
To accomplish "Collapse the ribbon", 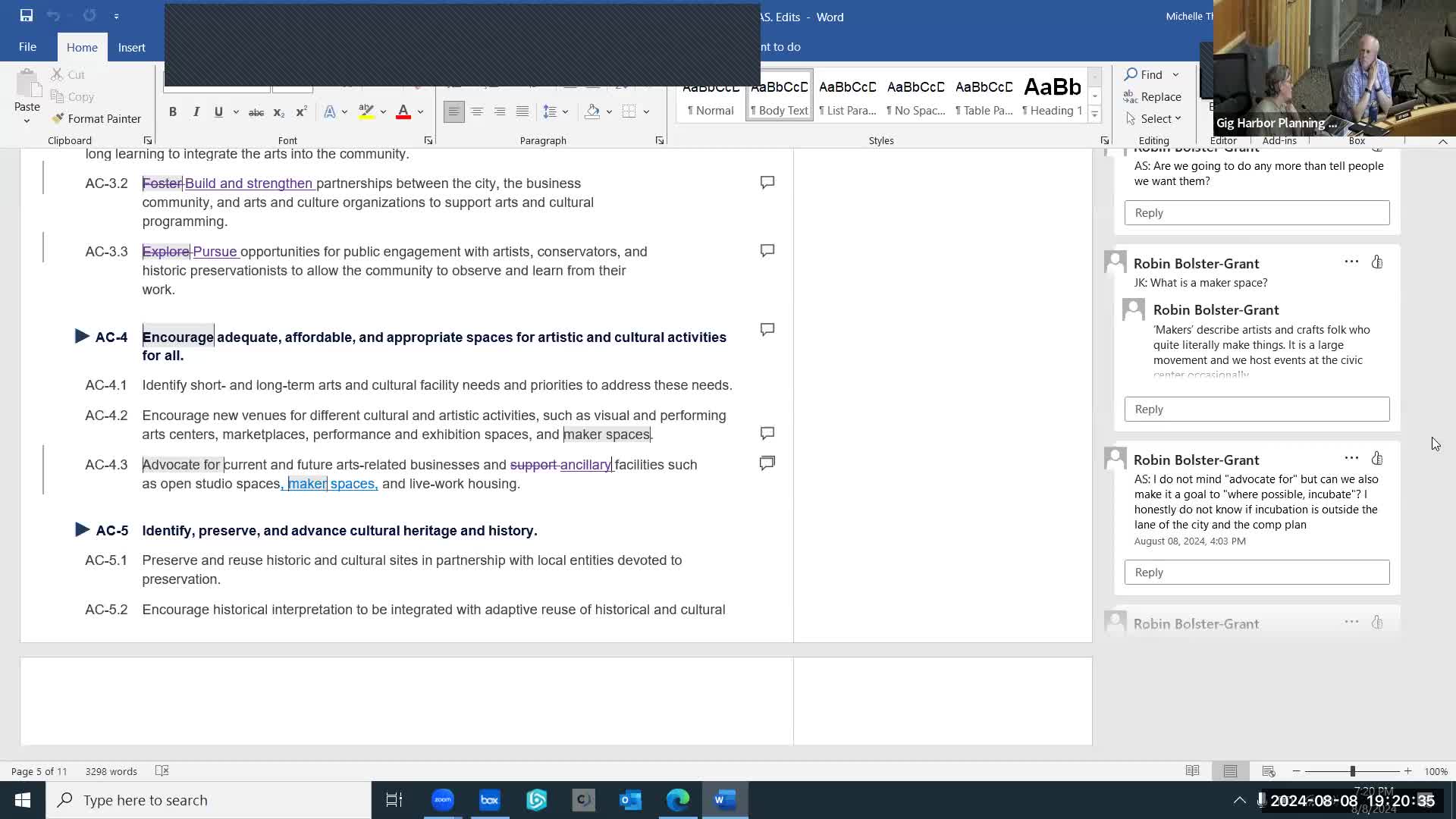I will tap(1443, 141).
